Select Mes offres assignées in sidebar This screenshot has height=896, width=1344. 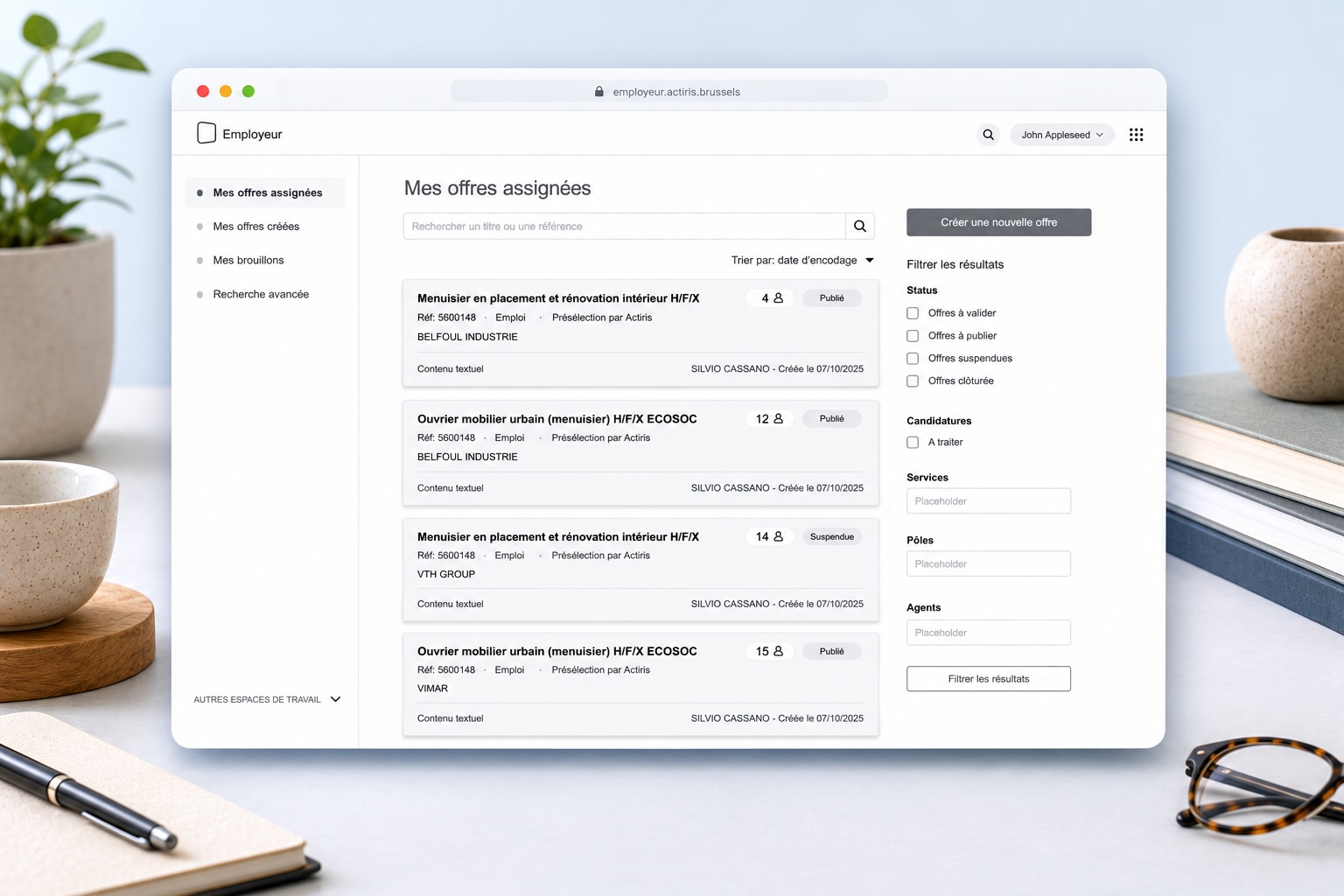265,192
